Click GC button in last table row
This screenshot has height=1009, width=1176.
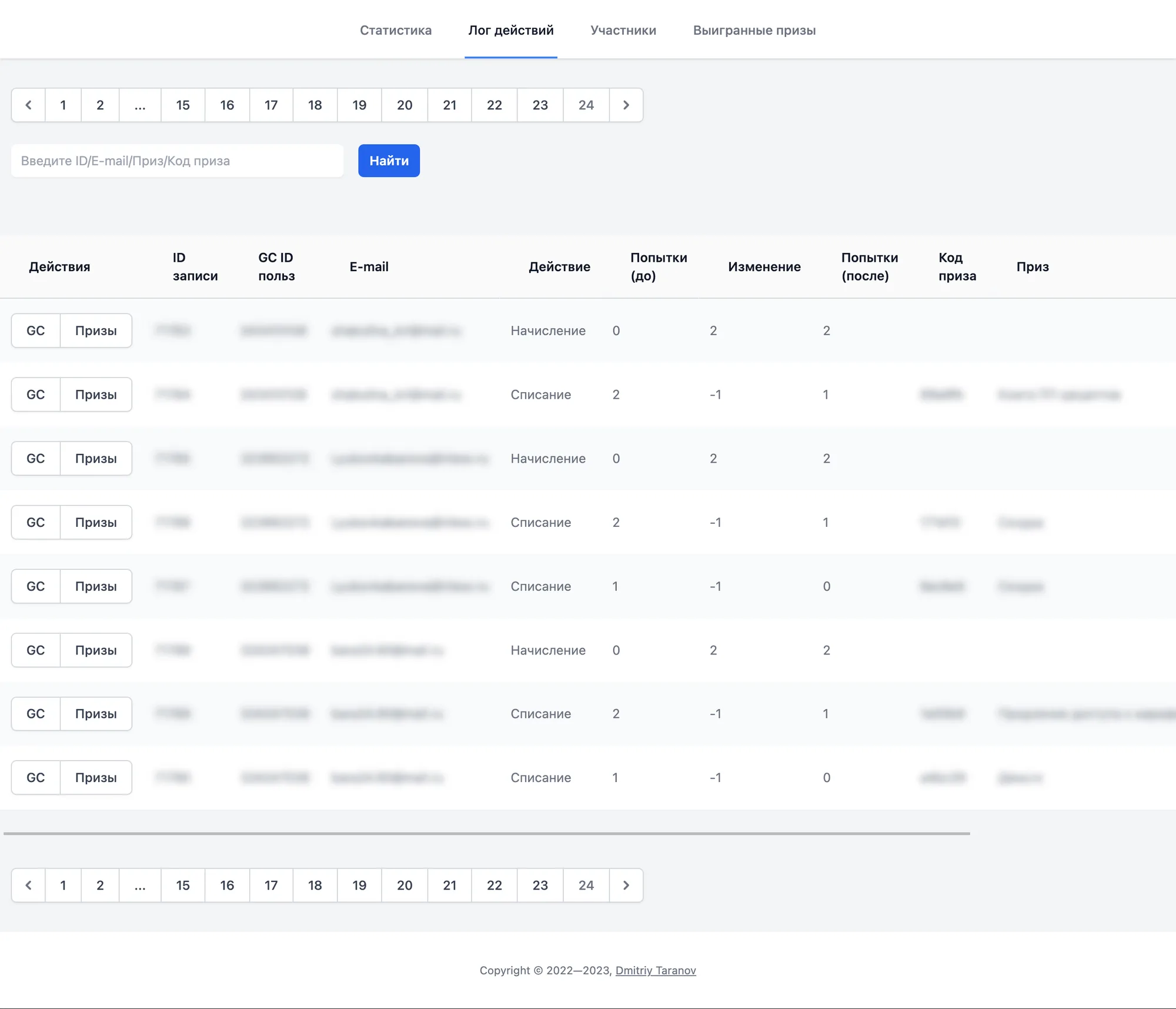click(36, 777)
